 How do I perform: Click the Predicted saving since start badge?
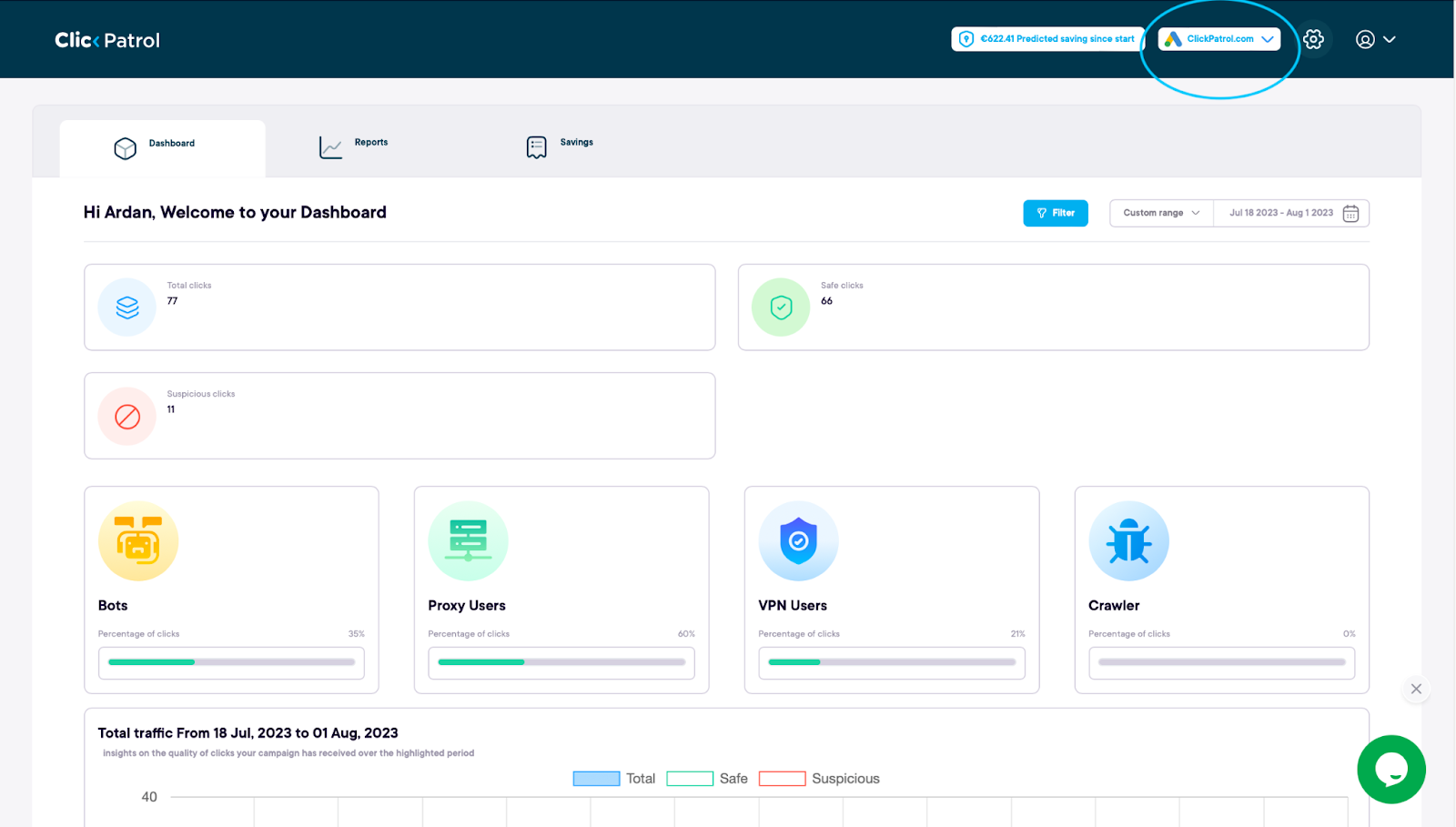tap(1046, 39)
